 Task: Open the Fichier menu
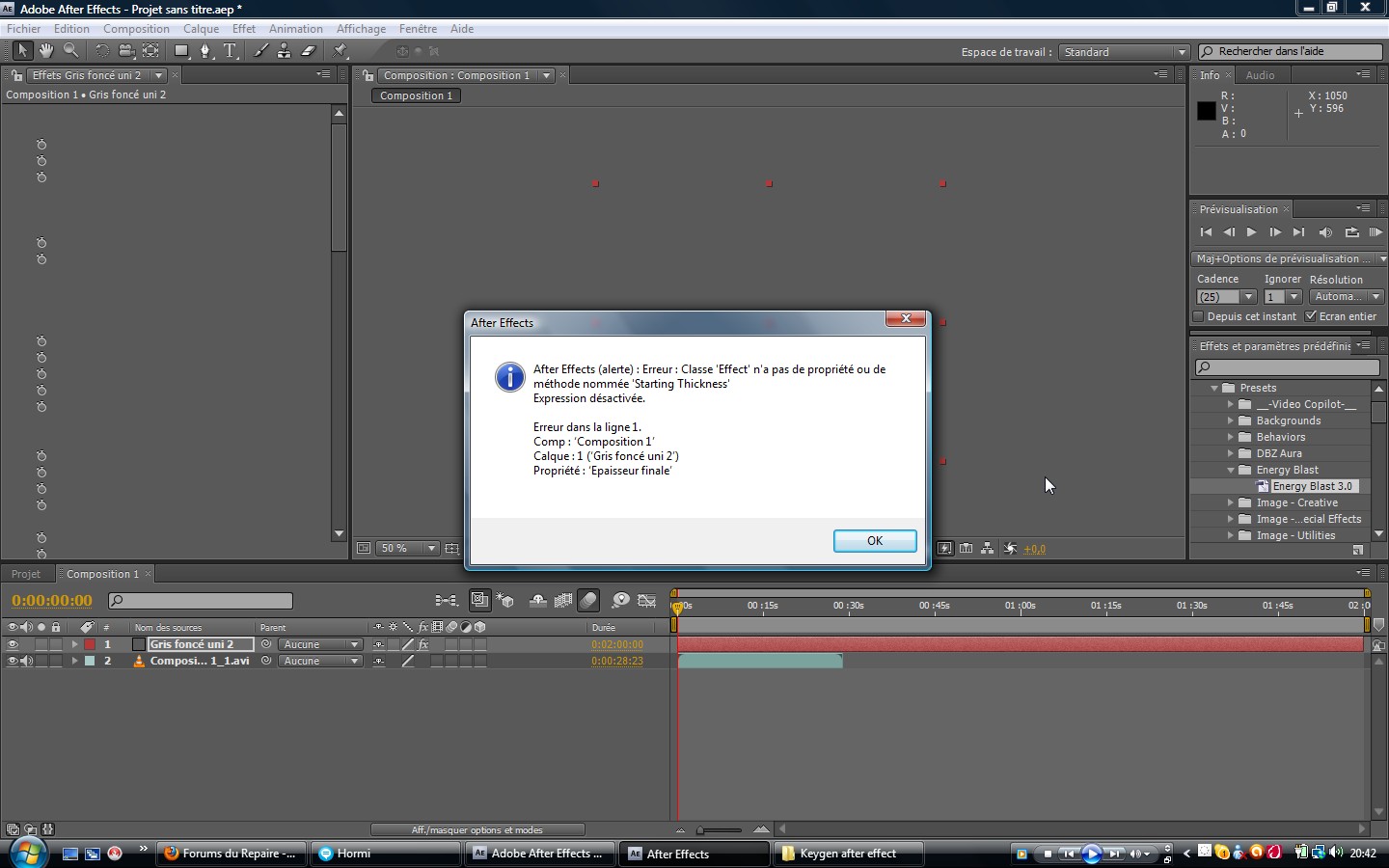[24, 29]
